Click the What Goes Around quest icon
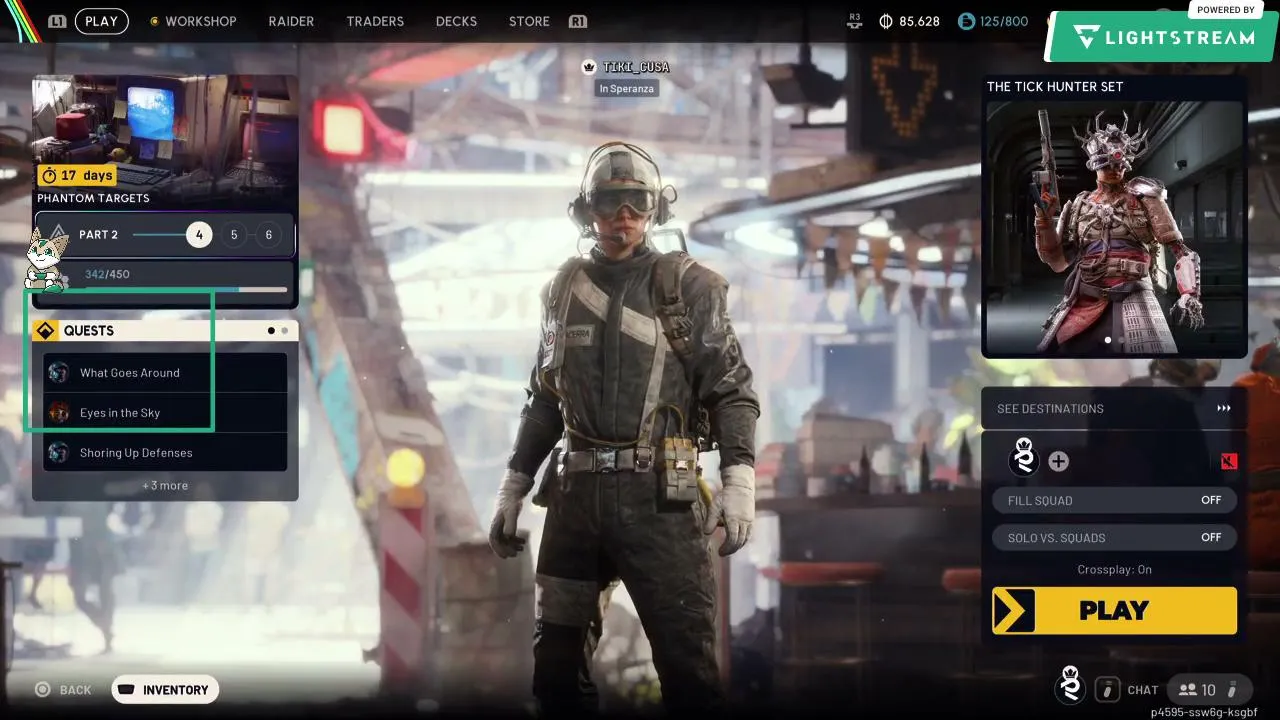 click(x=59, y=372)
